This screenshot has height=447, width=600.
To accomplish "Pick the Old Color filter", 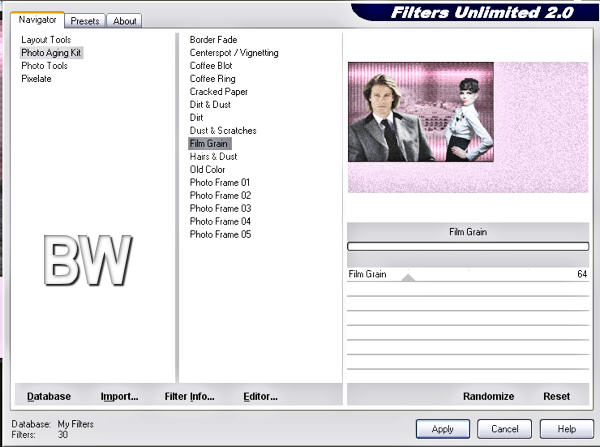I will [x=209, y=170].
